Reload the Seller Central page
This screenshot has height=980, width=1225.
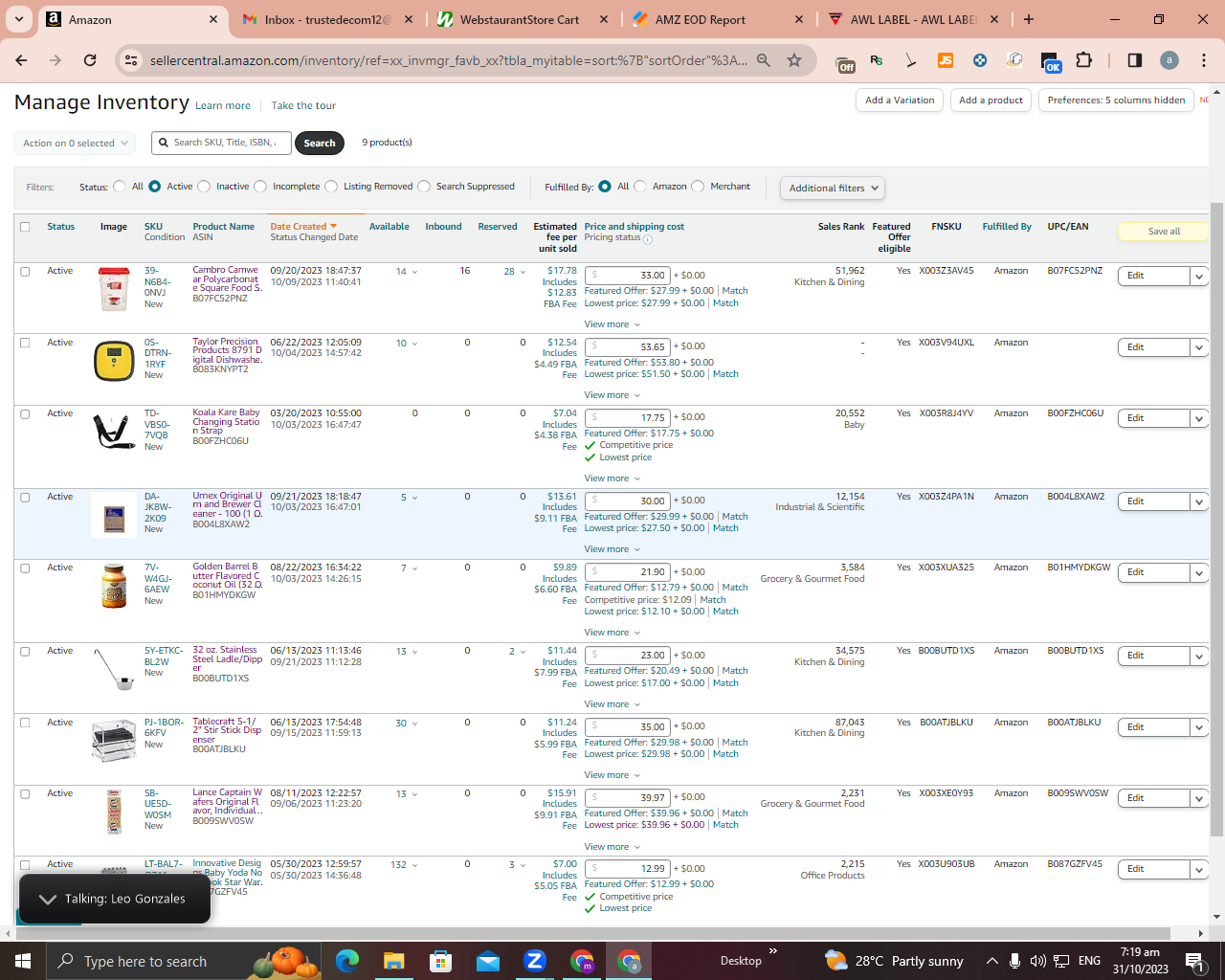tap(90, 60)
